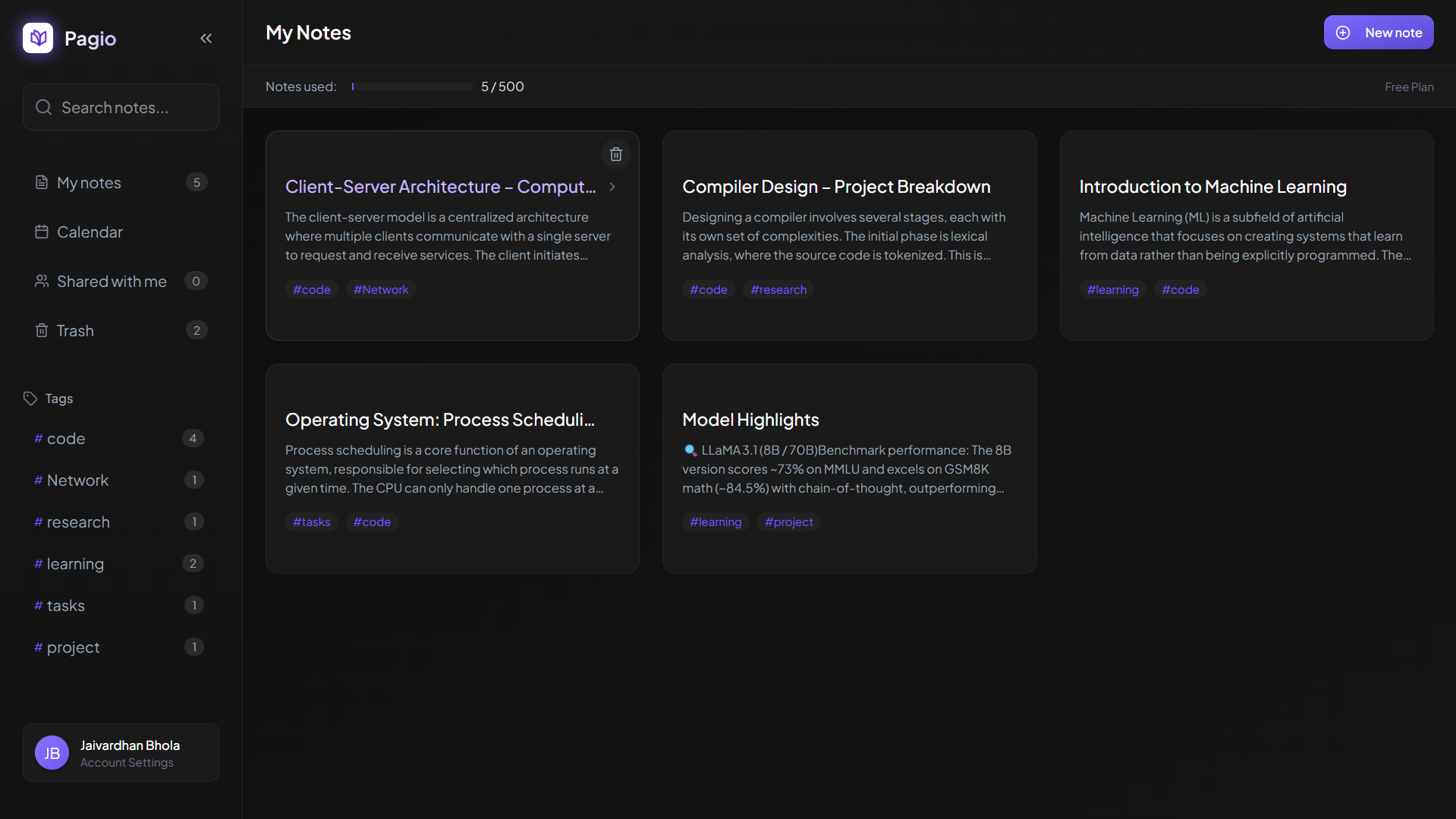Viewport: 1456px width, 819px height.
Task: Open Account Settings for Jaivardhan Bhola
Action: 121,752
